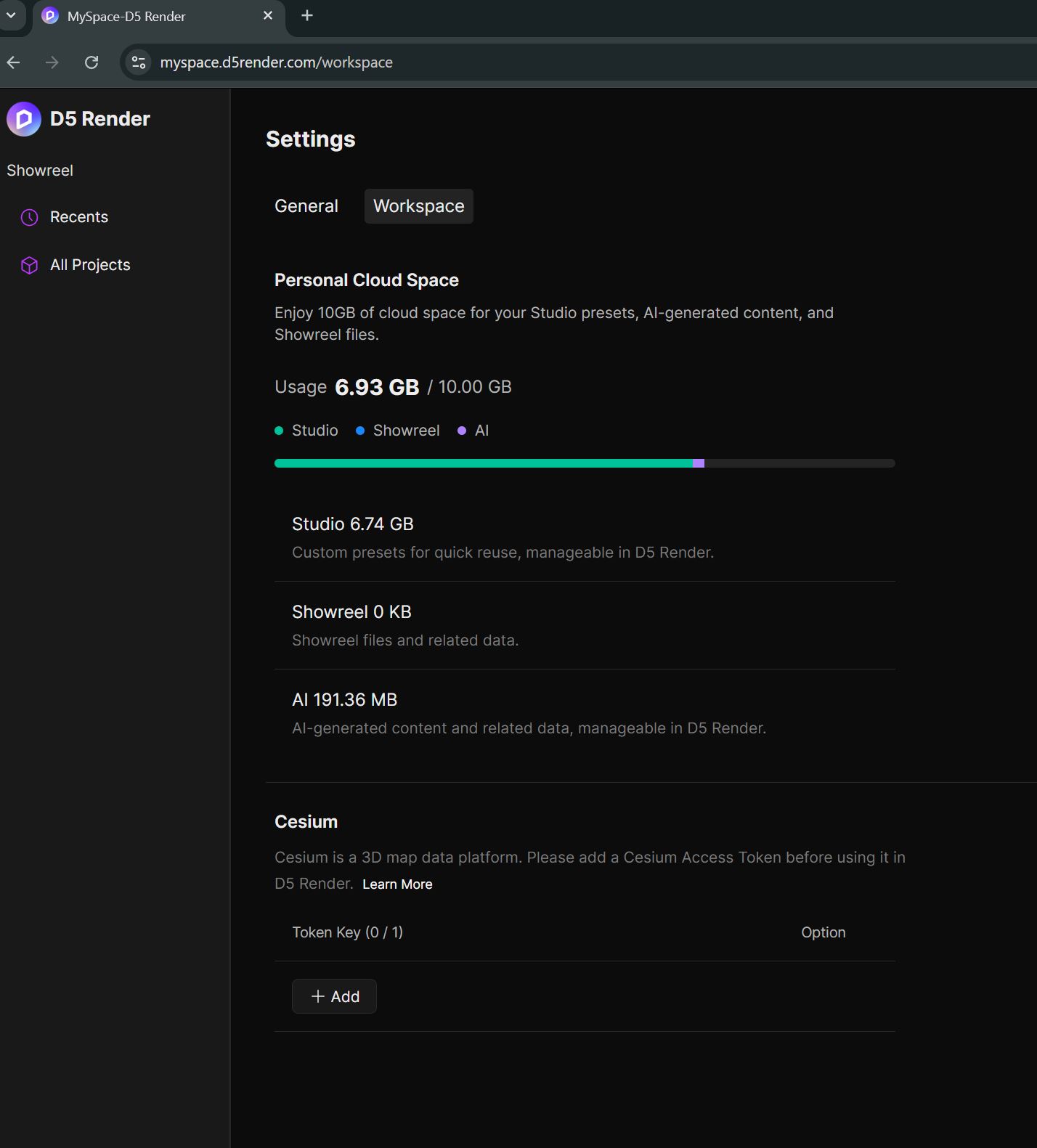Image resolution: width=1037 pixels, height=1148 pixels.
Task: Expand the tab search dropdown arrow
Action: click(x=11, y=16)
